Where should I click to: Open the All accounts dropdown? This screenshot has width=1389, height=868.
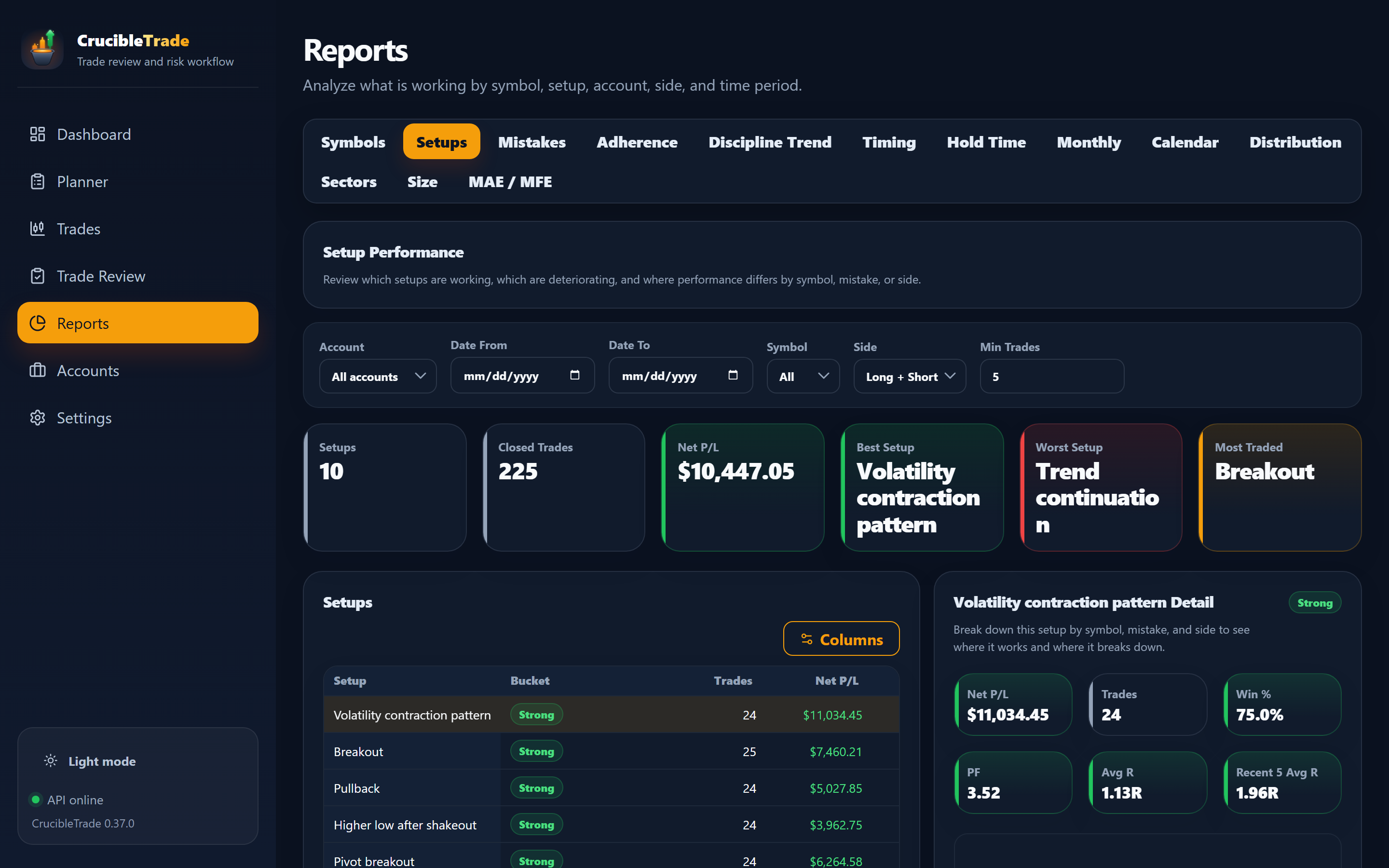coord(378,377)
